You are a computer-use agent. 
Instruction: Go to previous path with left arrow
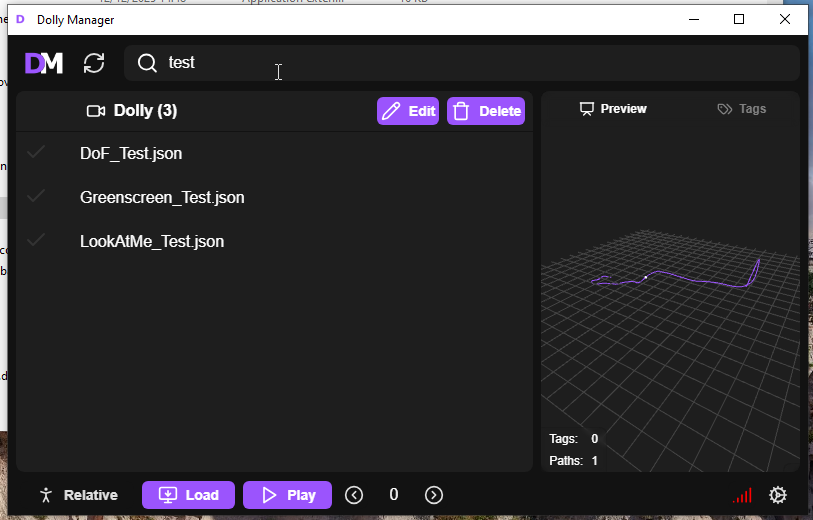[x=354, y=495]
